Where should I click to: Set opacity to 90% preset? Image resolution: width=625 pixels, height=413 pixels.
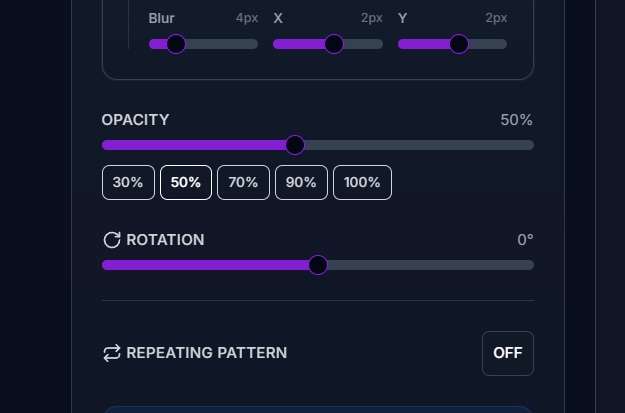click(301, 183)
